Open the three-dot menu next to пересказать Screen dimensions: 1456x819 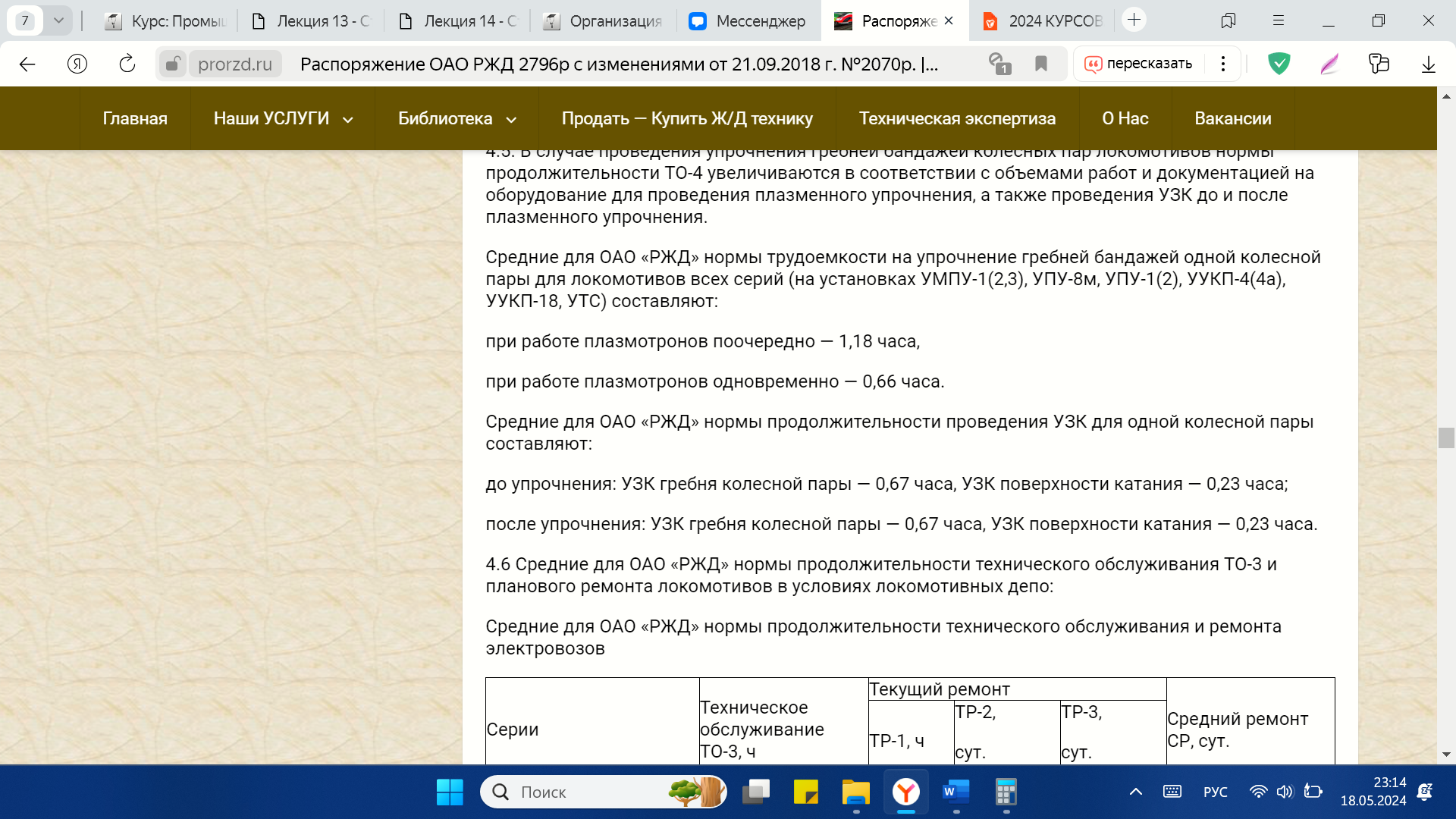1223,64
